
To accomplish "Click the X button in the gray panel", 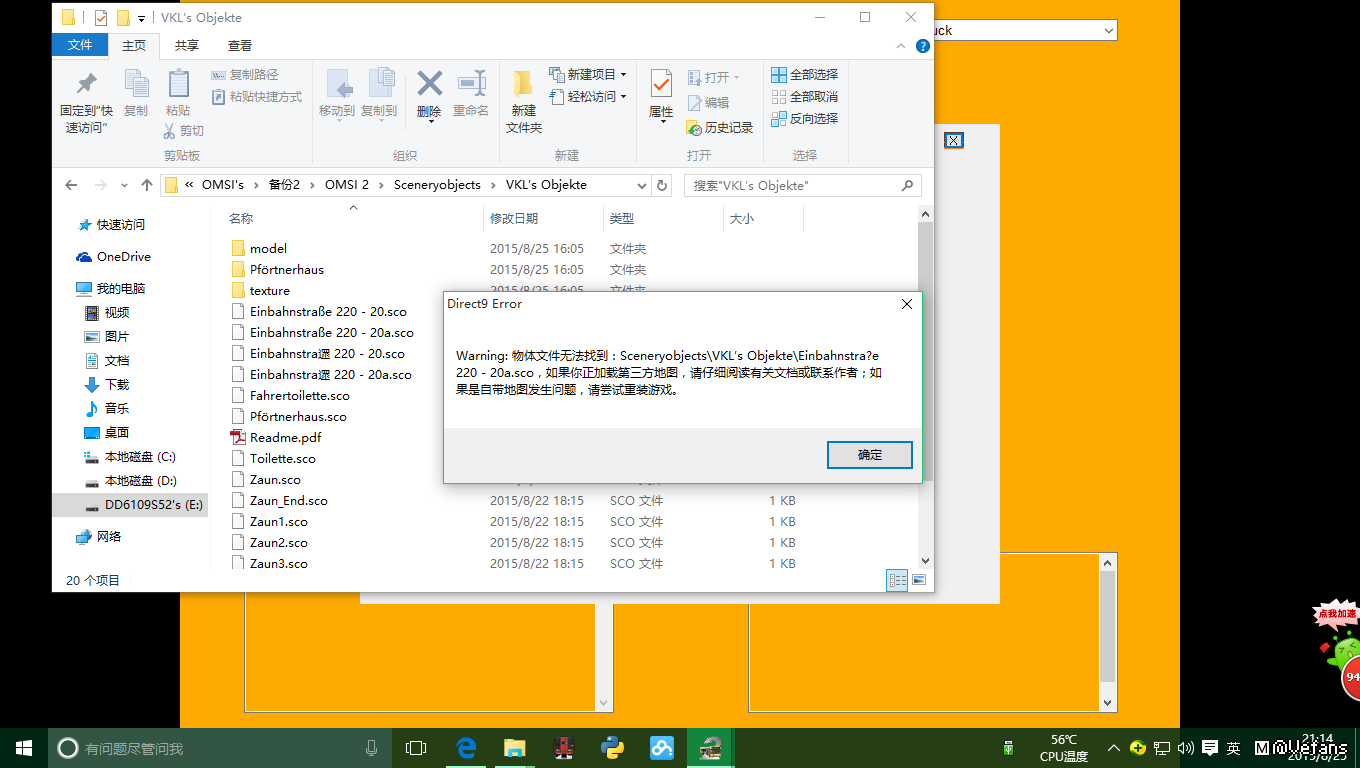I will 954,140.
